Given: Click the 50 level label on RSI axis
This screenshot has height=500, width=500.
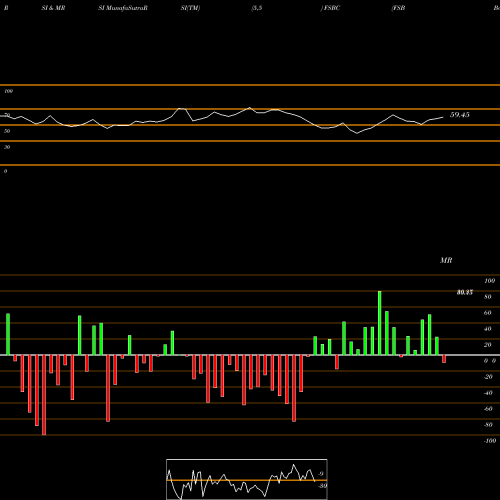Looking at the screenshot, I should [7, 131].
